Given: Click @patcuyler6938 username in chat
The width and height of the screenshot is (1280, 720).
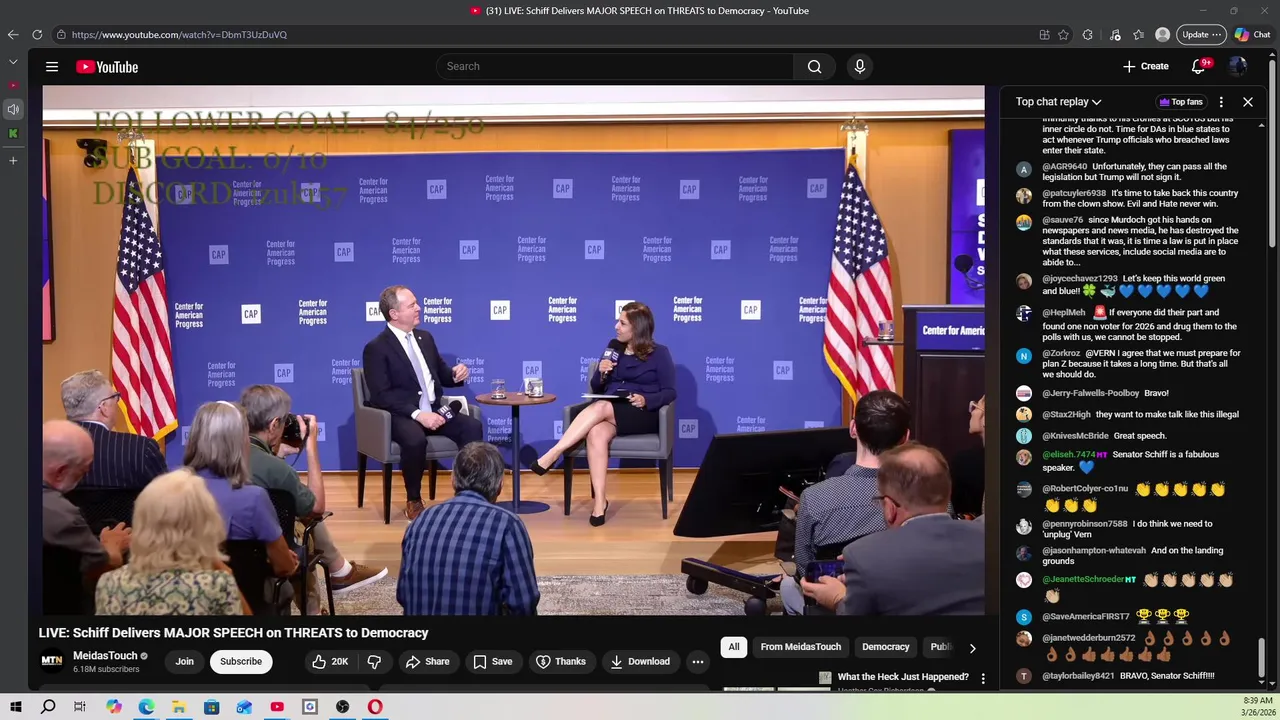Looking at the screenshot, I should point(1074,193).
